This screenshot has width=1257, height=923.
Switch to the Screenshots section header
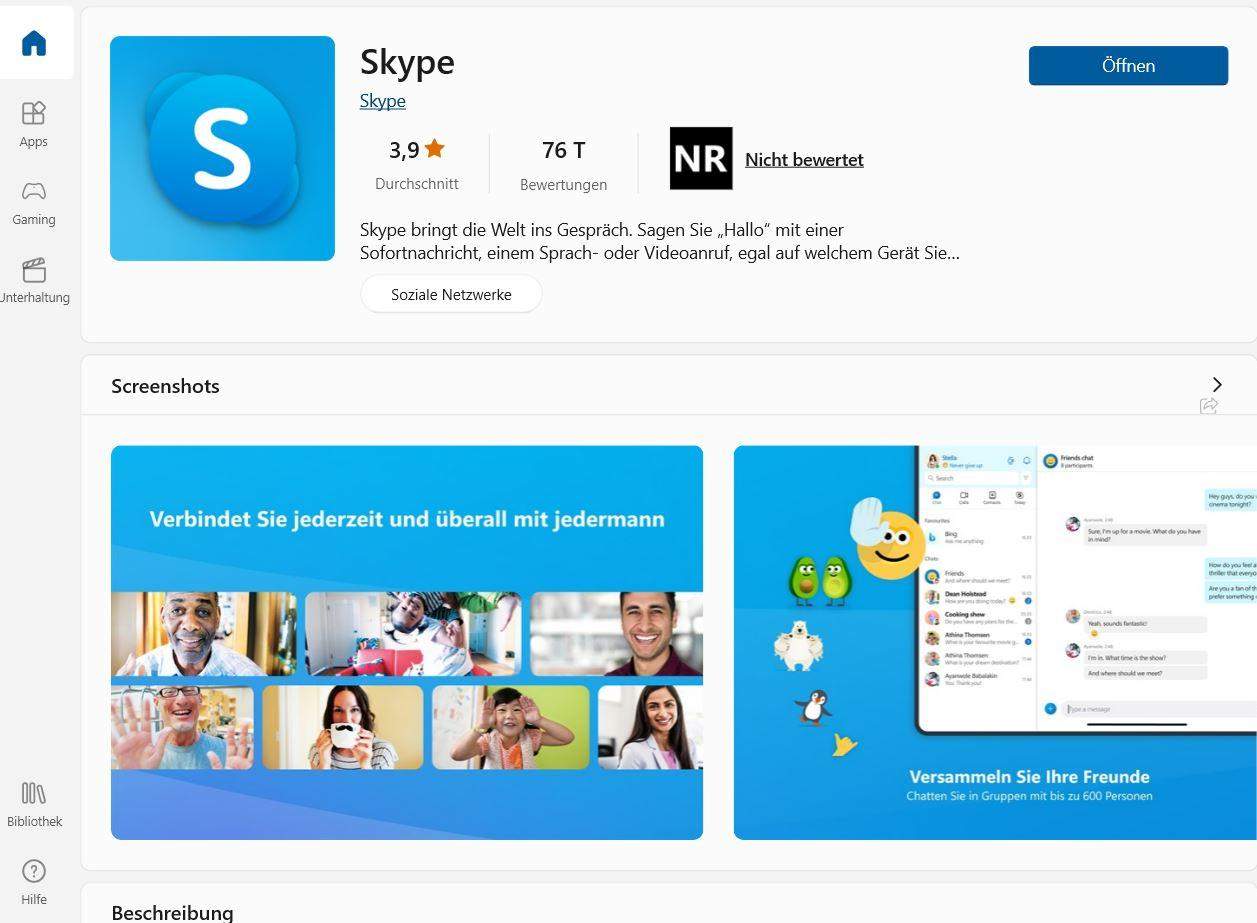point(165,386)
